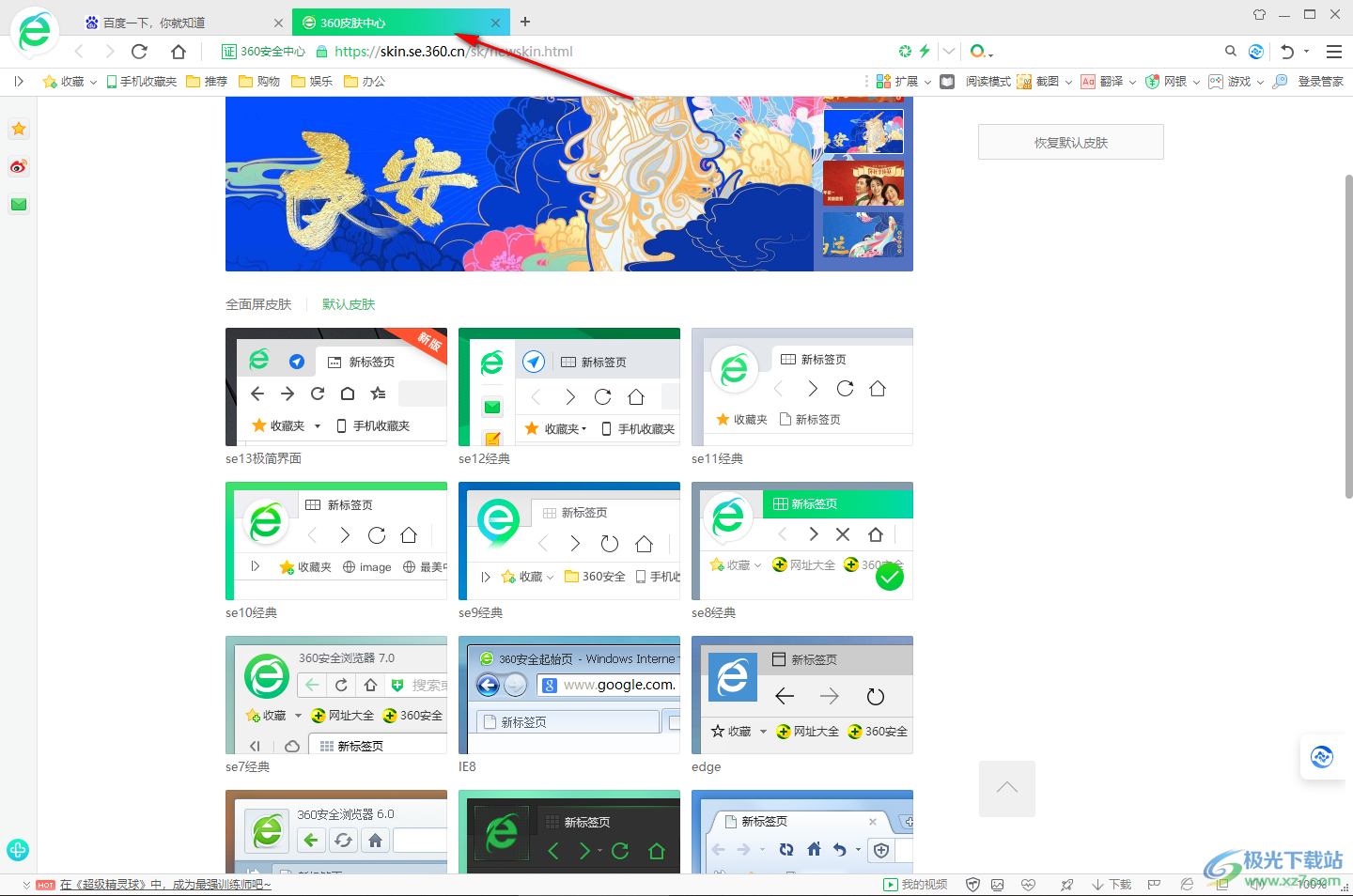Expand the 截图 dropdown arrow
The image size is (1353, 896).
1069,83
